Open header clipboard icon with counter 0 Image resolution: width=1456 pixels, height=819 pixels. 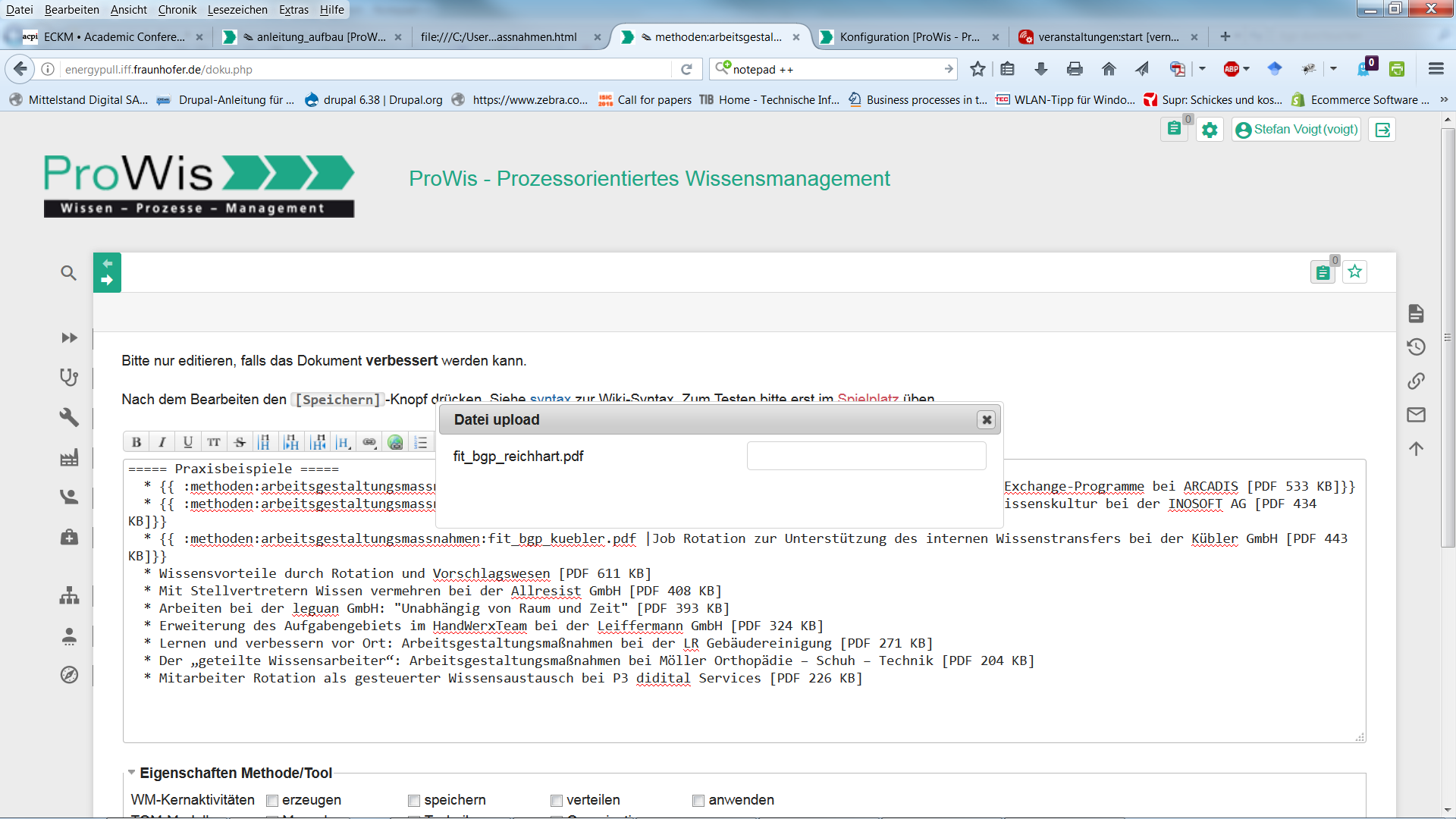click(1175, 130)
